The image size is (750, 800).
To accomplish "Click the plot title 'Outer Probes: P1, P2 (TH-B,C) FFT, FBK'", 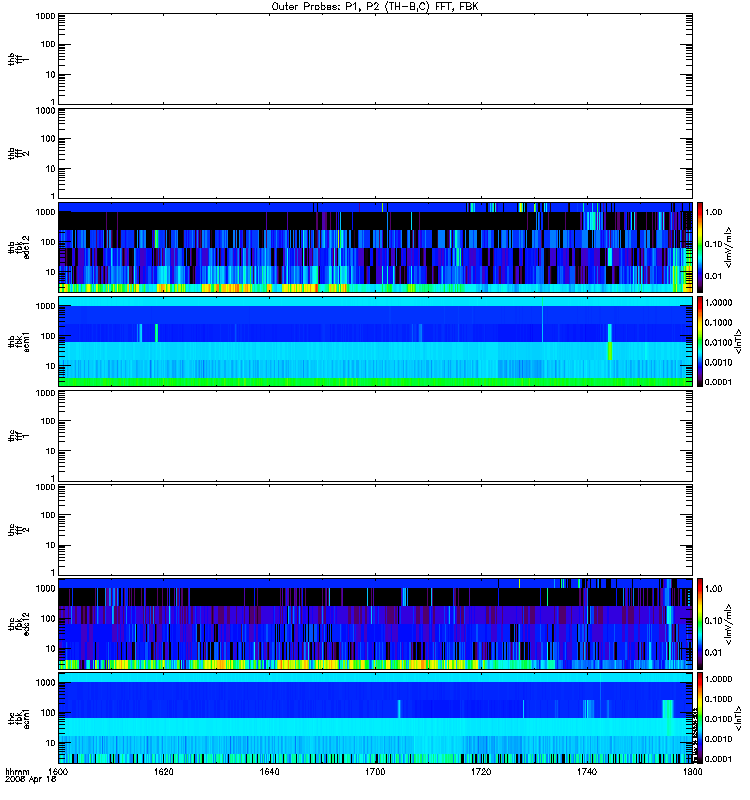I will pyautogui.click(x=375, y=6).
